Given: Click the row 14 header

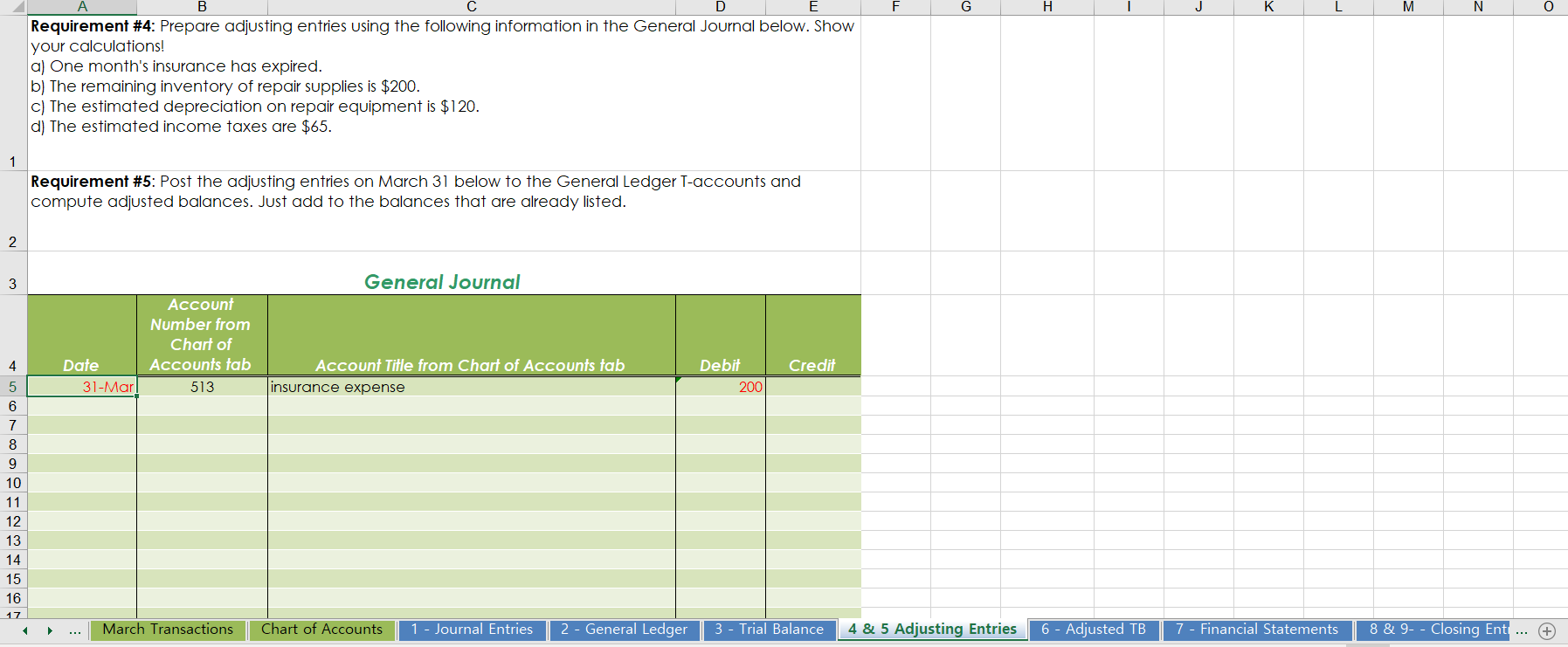Looking at the screenshot, I should pyautogui.click(x=13, y=560).
